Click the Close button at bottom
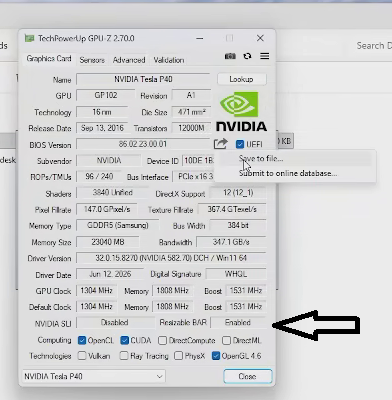The height and width of the screenshot is (400, 392). pos(248,376)
